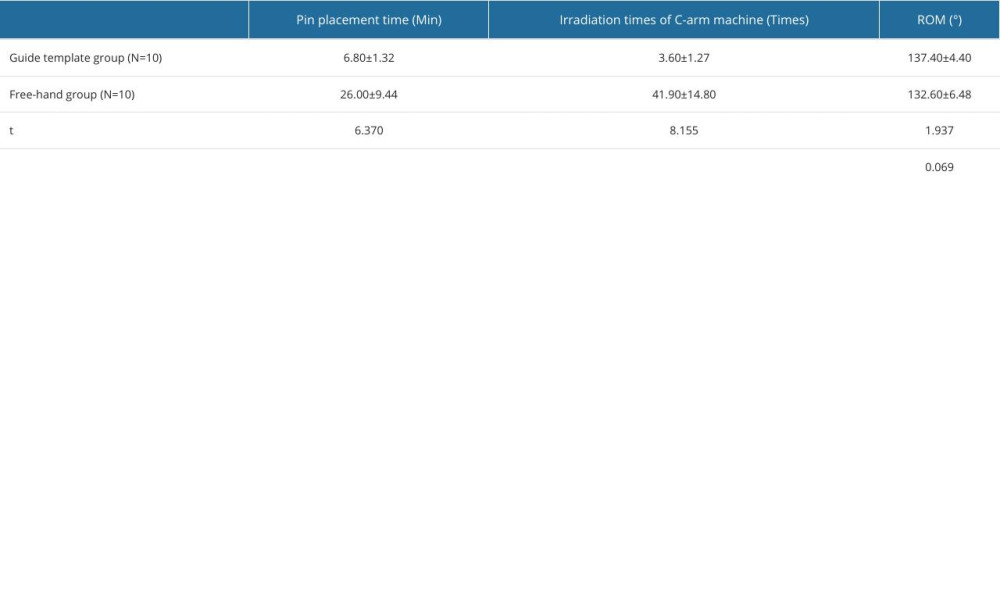
Task: Select the t value 8.155
Action: click(x=684, y=131)
